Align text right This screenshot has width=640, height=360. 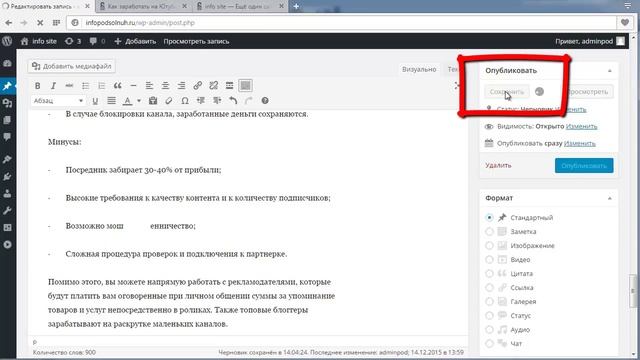181,86
